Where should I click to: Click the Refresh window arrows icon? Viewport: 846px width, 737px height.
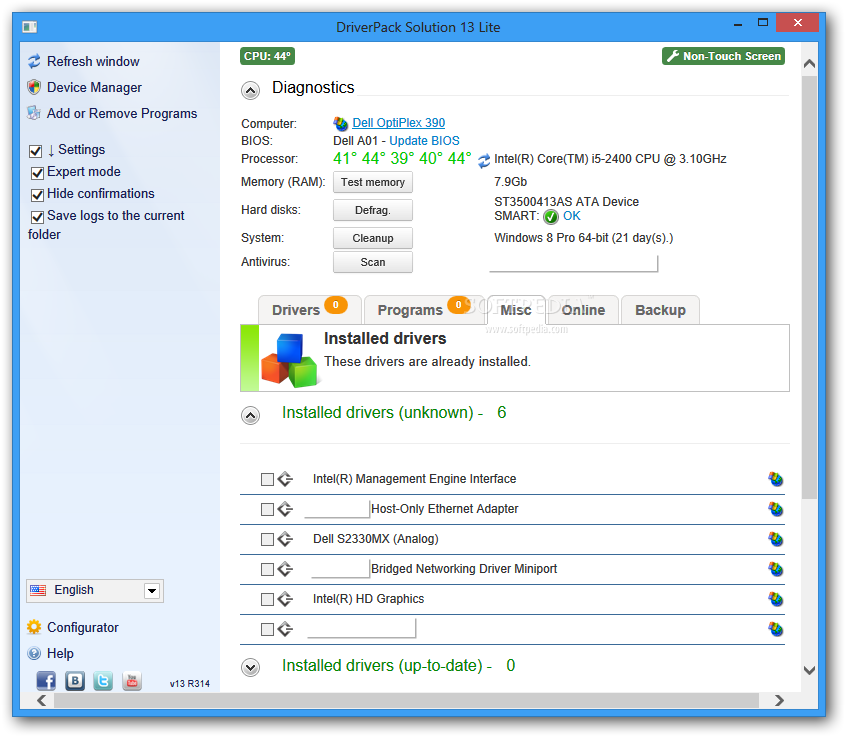click(x=35, y=62)
